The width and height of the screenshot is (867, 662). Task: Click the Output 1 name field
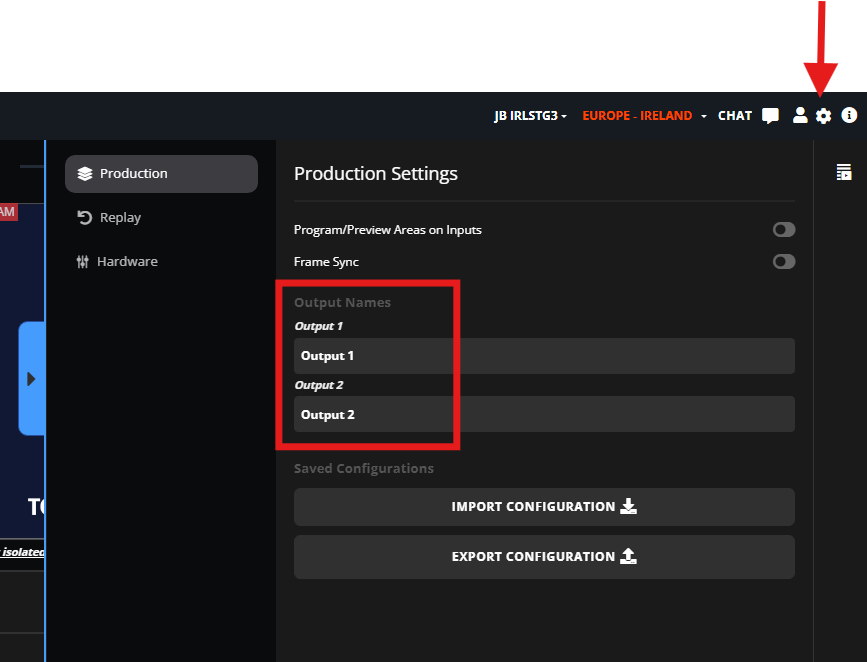[544, 356]
